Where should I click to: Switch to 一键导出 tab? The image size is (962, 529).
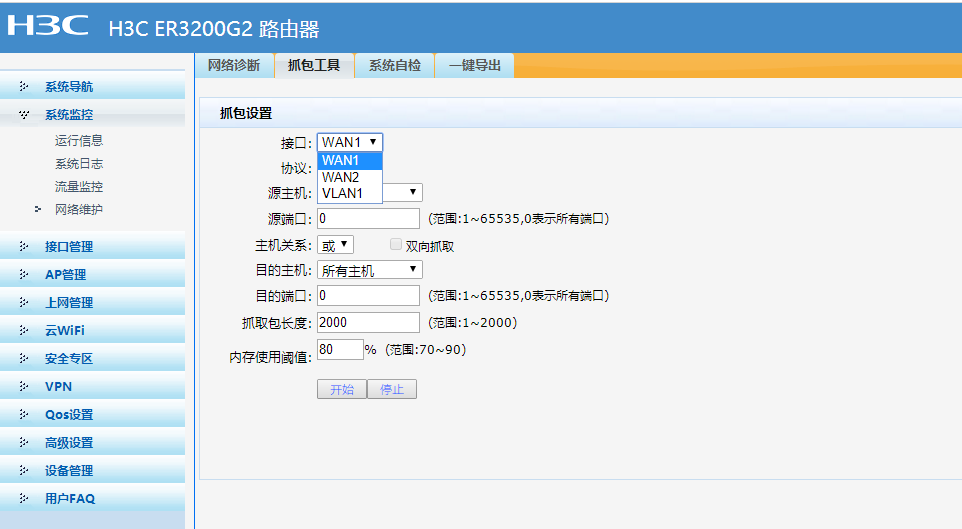475,65
